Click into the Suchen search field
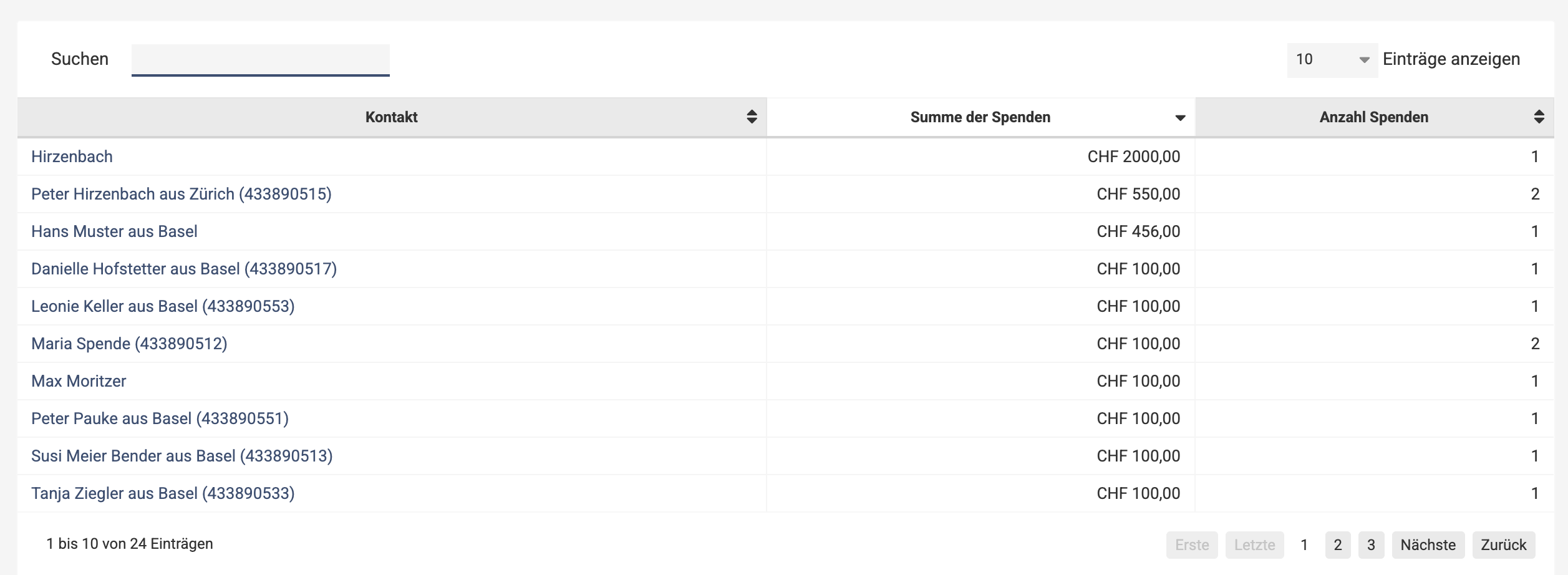The height and width of the screenshot is (575, 1568). tap(260, 60)
